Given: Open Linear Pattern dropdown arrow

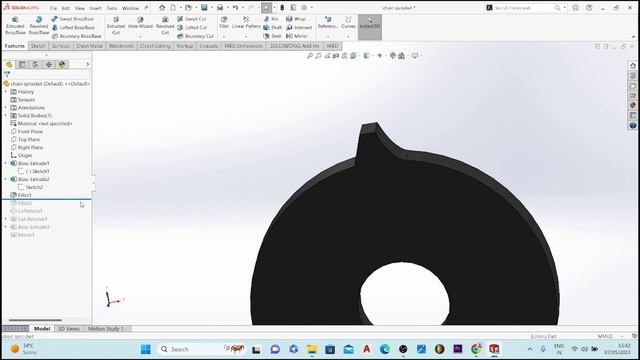Looking at the screenshot, I should point(246,36).
